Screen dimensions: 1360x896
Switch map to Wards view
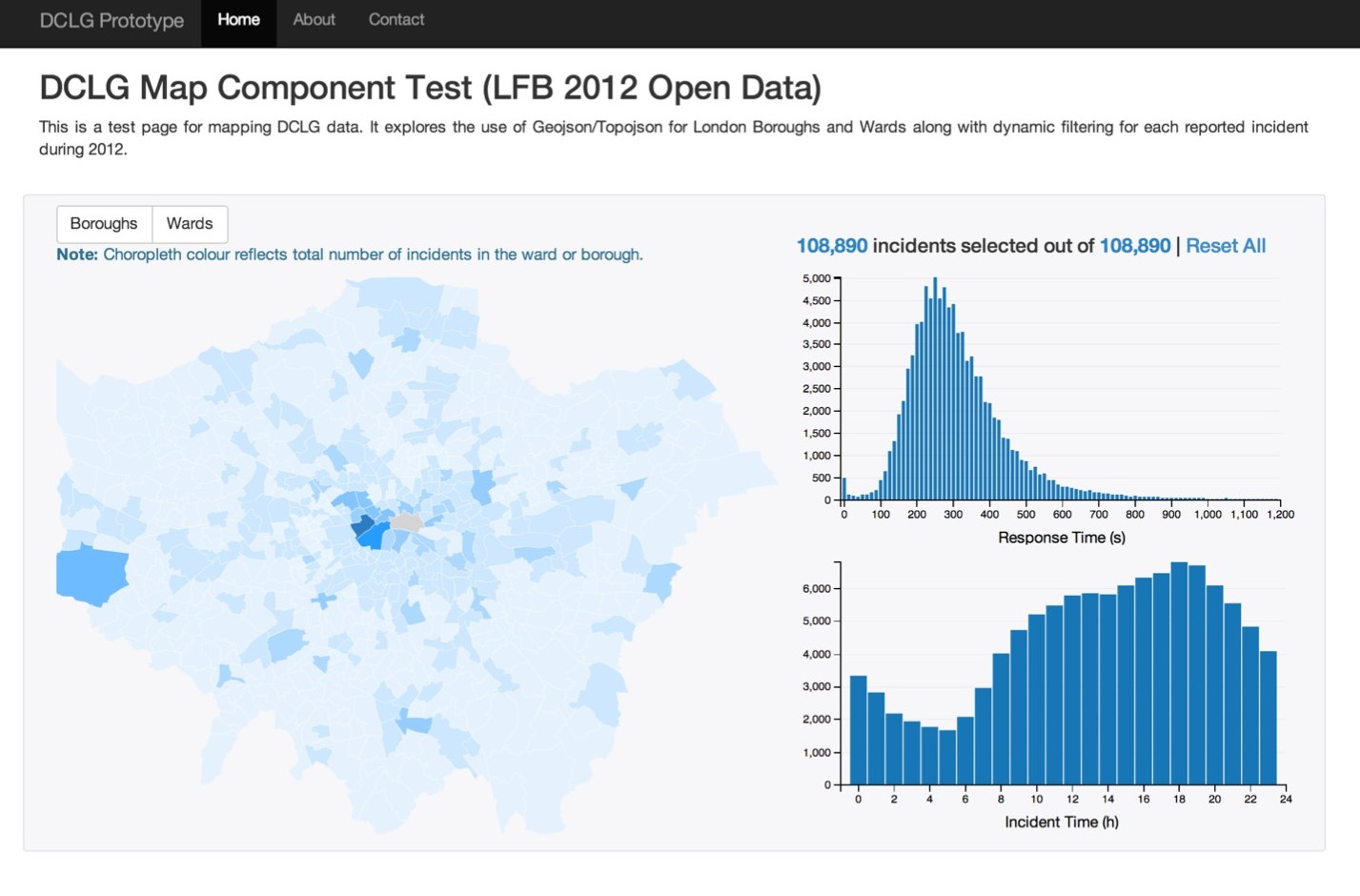coord(190,224)
